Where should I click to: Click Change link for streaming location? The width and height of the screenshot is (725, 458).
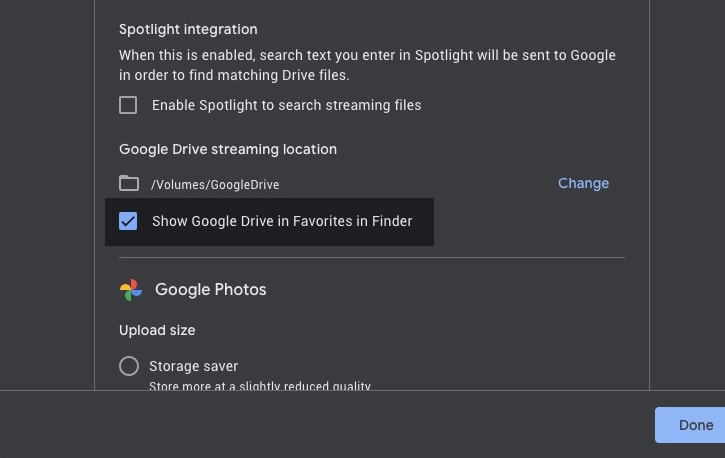click(583, 183)
